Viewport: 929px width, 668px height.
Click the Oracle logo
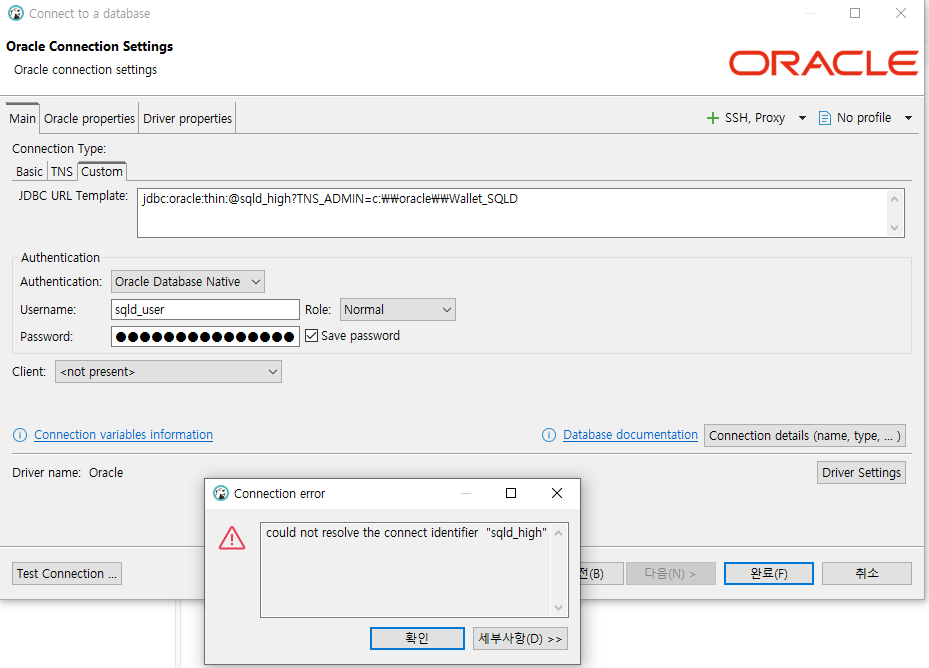tap(824, 63)
